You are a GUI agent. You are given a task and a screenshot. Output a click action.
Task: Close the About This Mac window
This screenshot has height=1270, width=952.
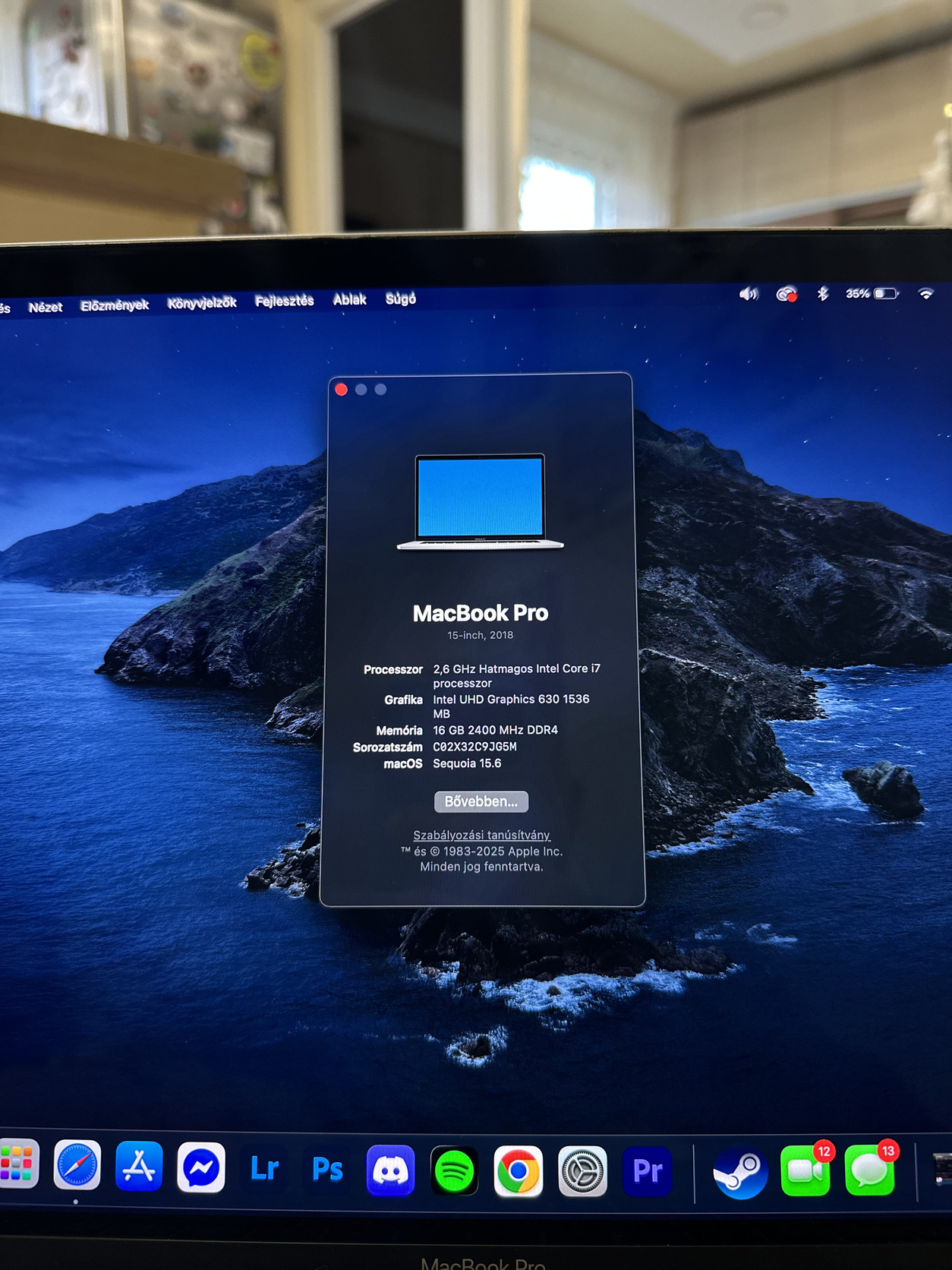point(342,390)
